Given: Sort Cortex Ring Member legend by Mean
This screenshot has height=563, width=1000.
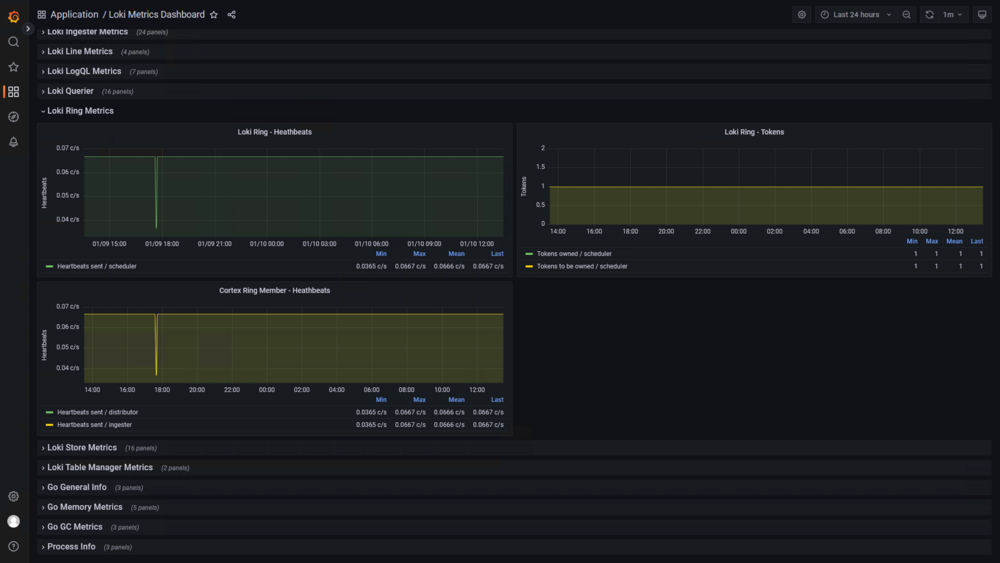Looking at the screenshot, I should [x=456, y=400].
